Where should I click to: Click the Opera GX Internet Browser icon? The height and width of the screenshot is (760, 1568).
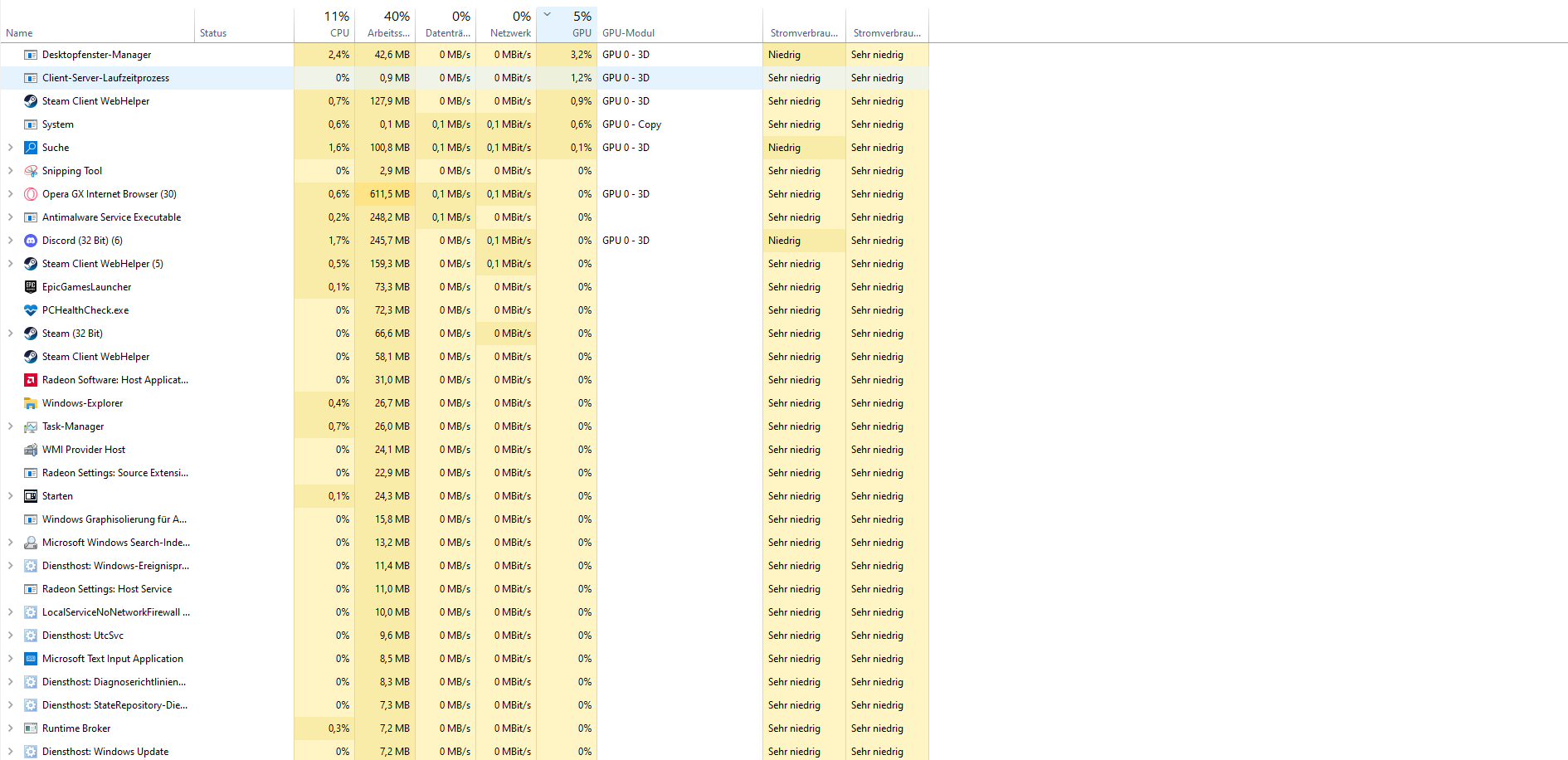pos(31,194)
